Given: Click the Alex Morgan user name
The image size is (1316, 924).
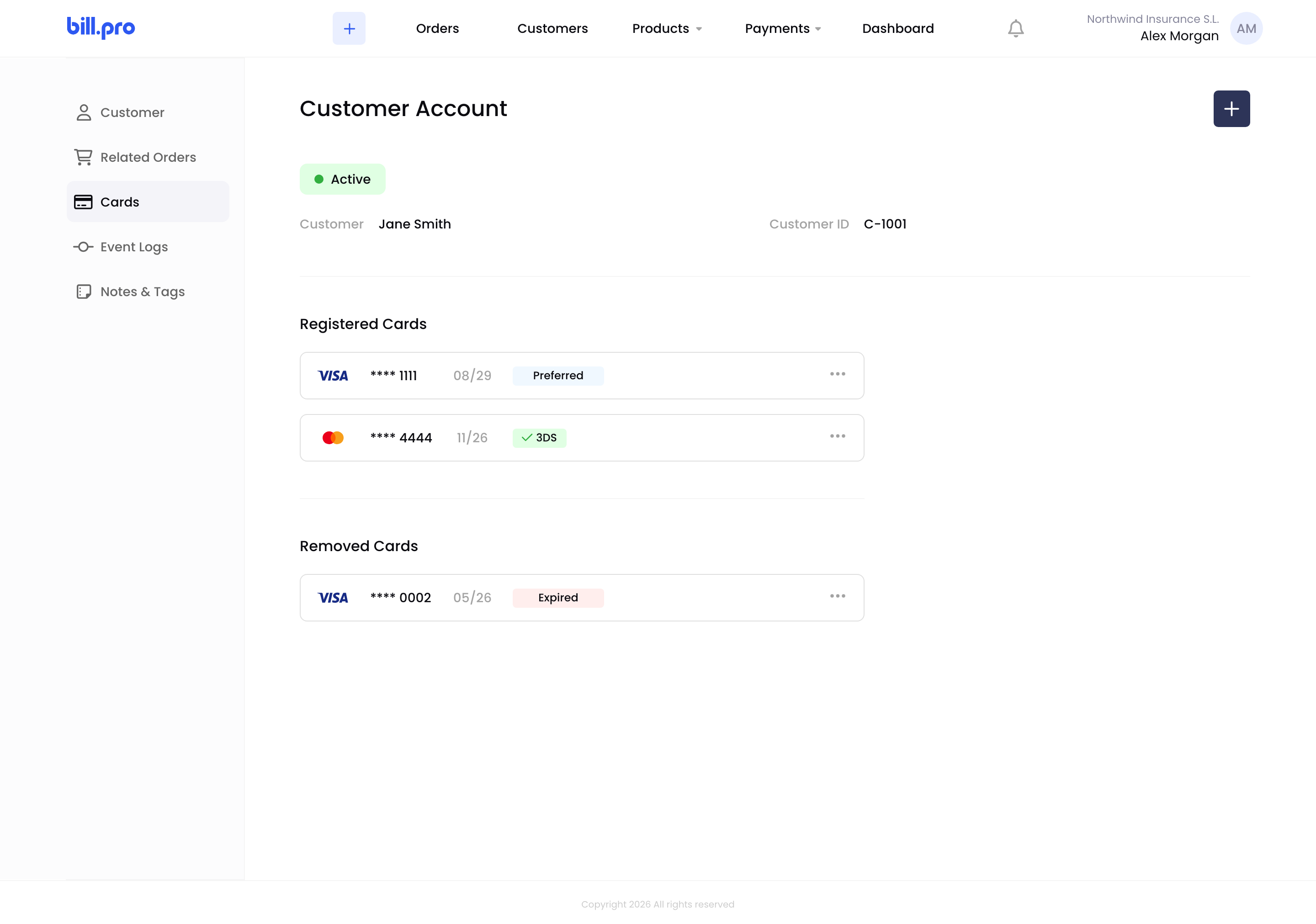Looking at the screenshot, I should tap(1179, 36).
